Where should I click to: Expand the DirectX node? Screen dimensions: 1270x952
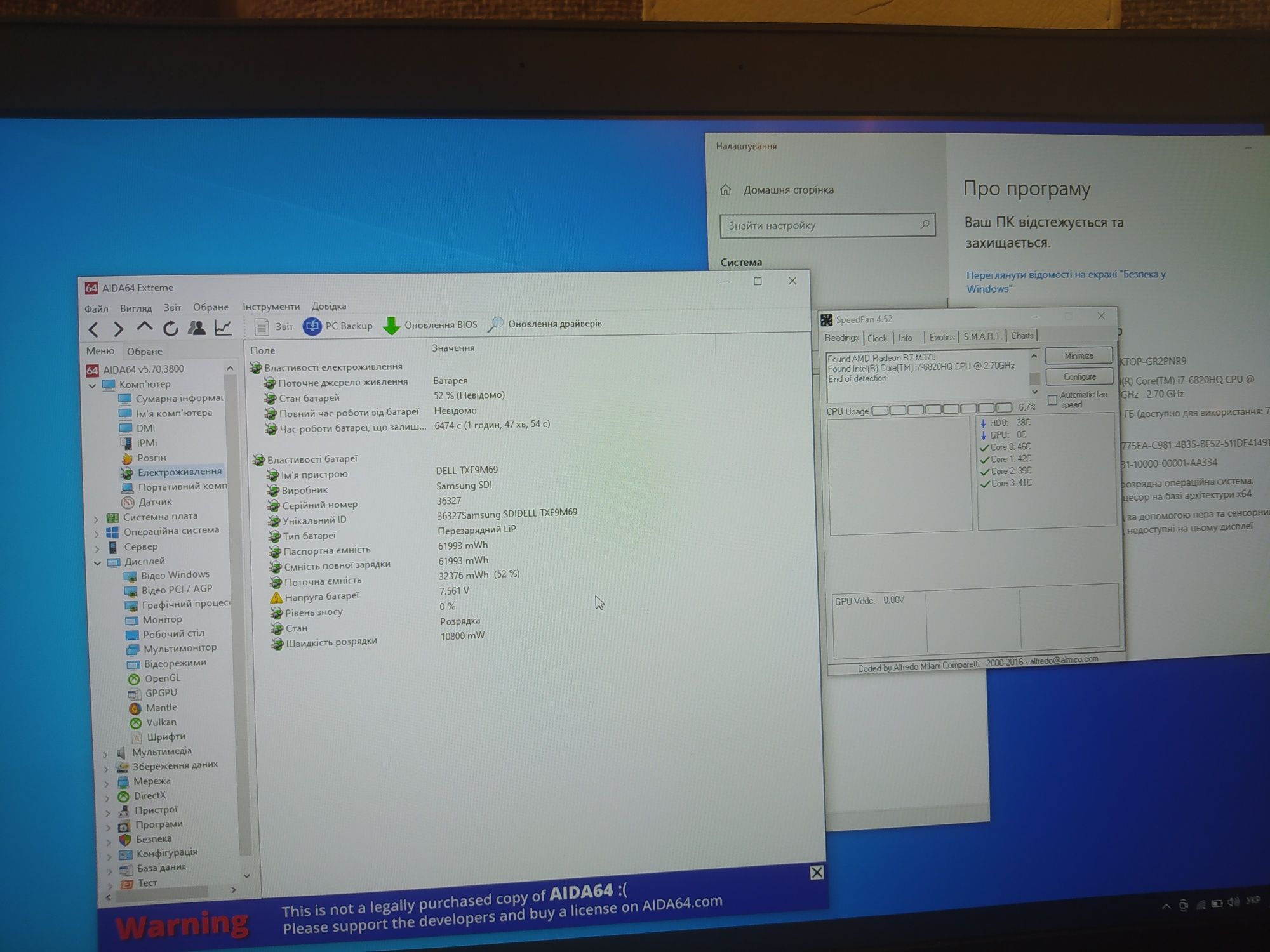(107, 798)
